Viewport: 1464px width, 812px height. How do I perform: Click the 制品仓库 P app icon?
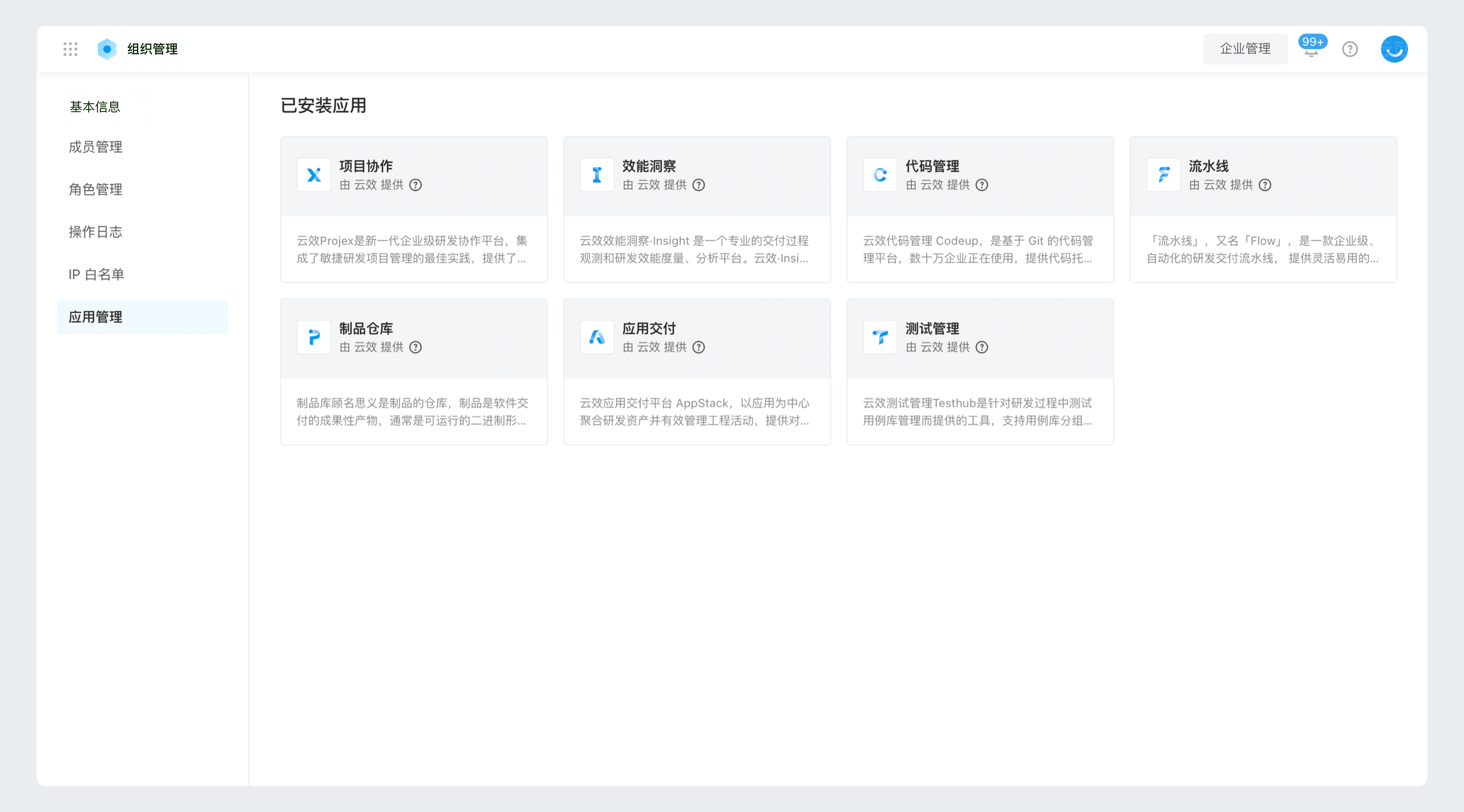pyautogui.click(x=314, y=337)
